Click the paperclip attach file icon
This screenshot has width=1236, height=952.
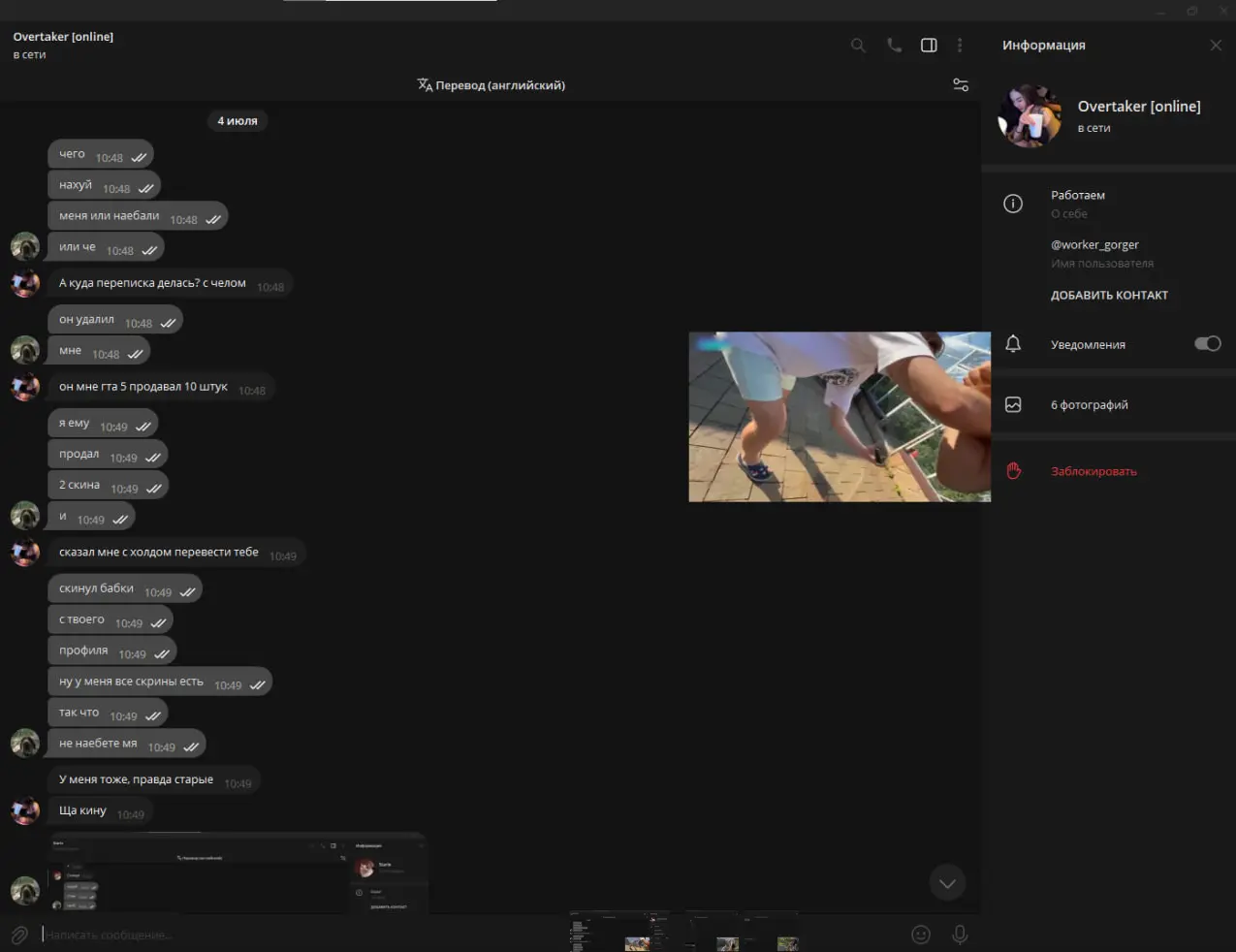(x=19, y=935)
